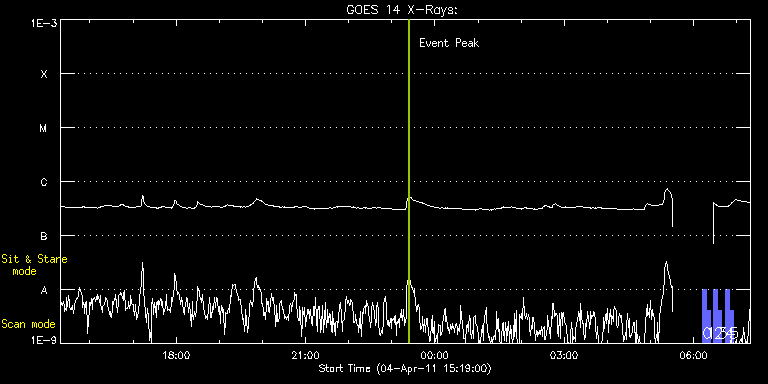Click the 'Sit & Stare mode' yellow label
The height and width of the screenshot is (384, 768).
click(34, 264)
